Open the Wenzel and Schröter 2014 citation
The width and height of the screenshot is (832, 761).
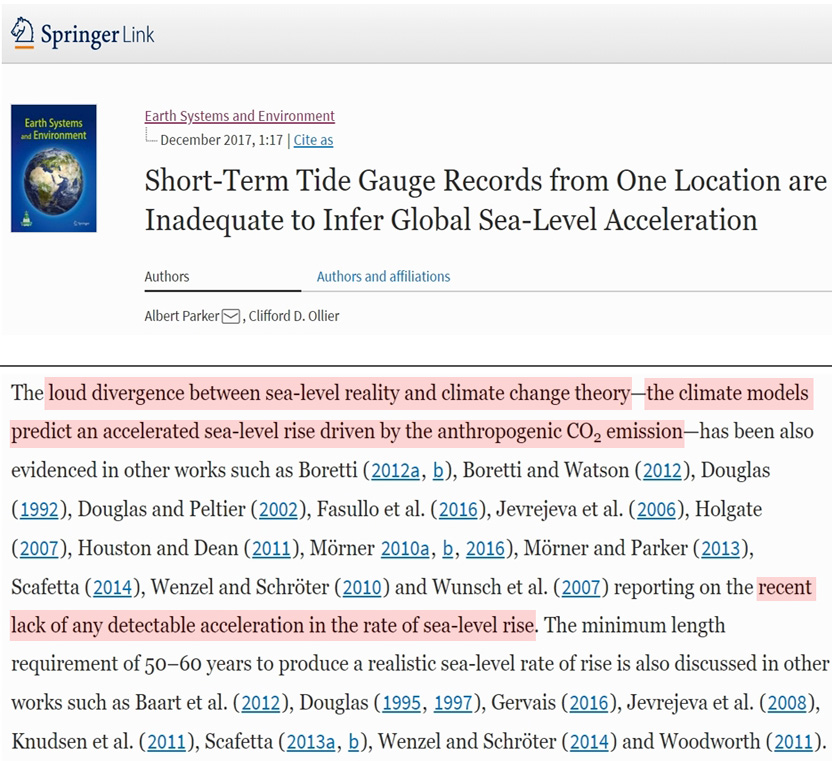click(x=589, y=742)
